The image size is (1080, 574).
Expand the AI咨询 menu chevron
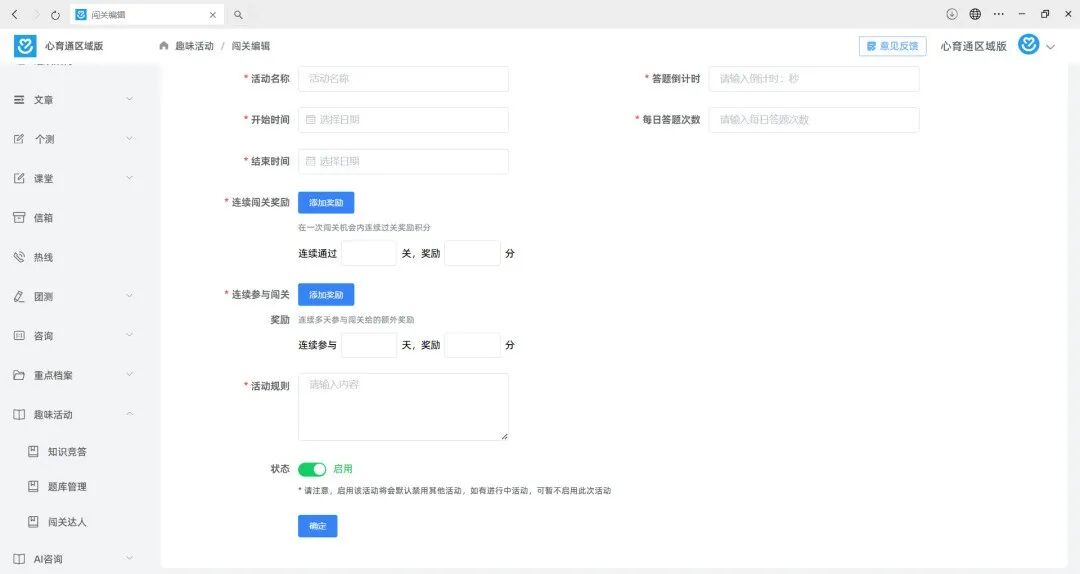tap(129, 558)
